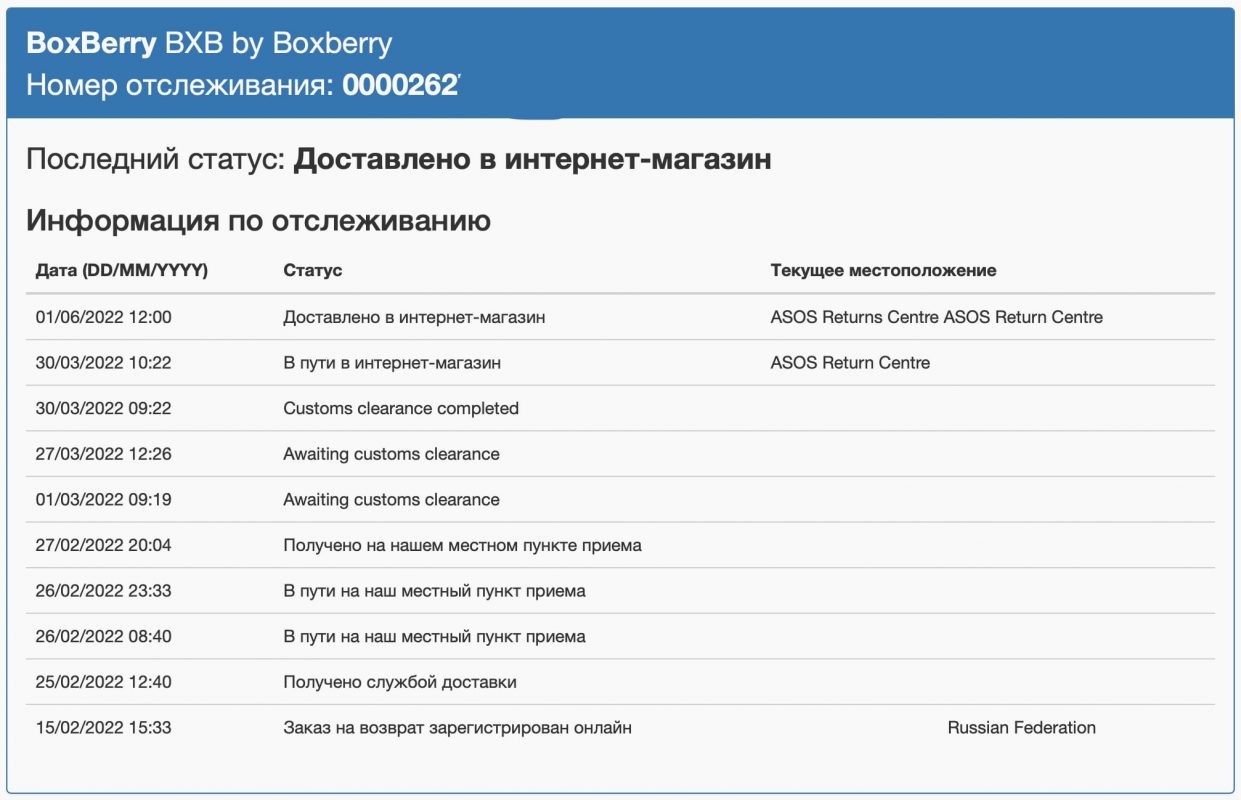
Task: Click 'Customs clearance completed' status
Action: tap(401, 408)
